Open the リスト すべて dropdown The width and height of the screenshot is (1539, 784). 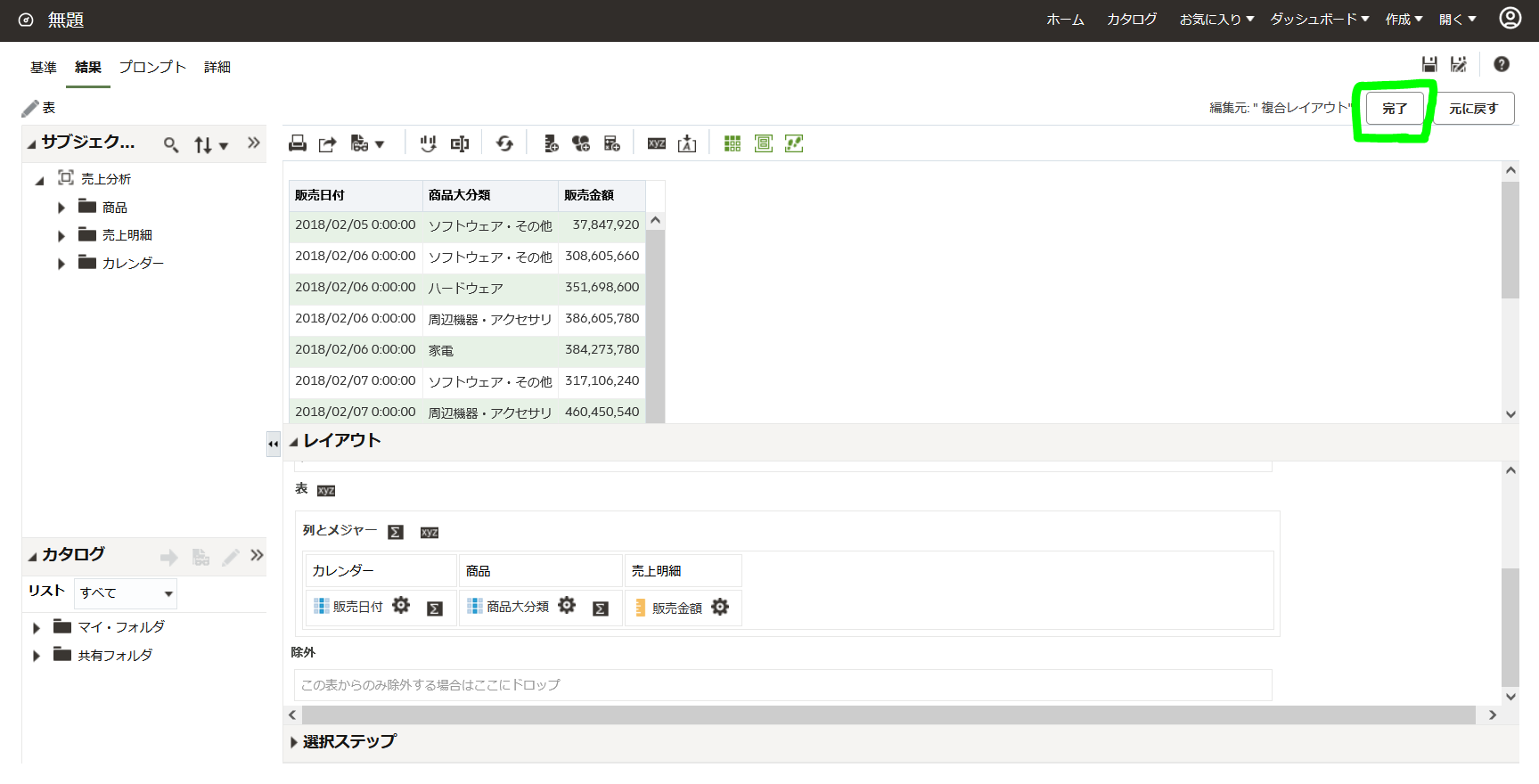pos(126,593)
